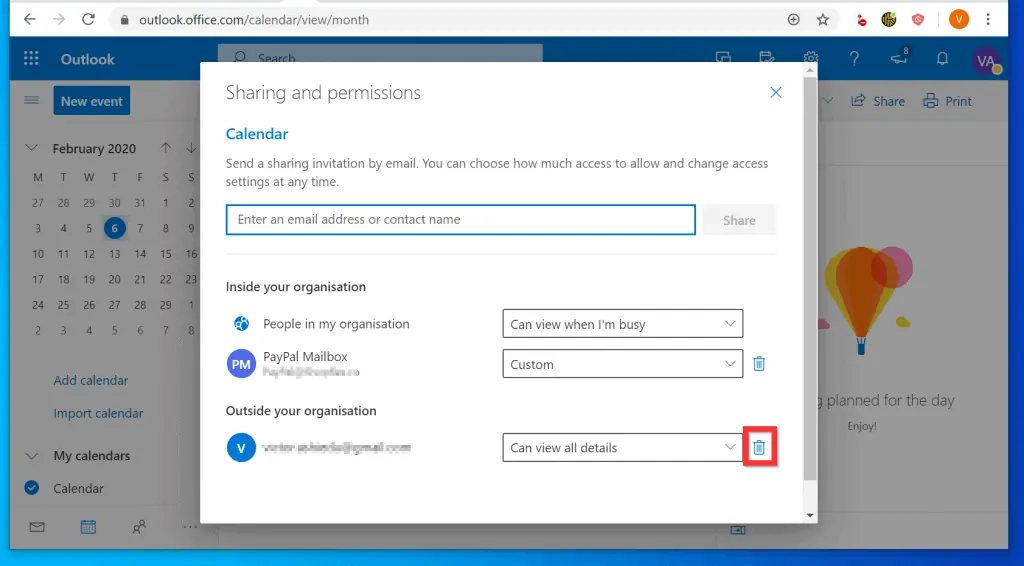Viewport: 1024px width, 566px height.
Task: Toggle the Calendar checkbox under My calendars
Action: click(x=32, y=488)
